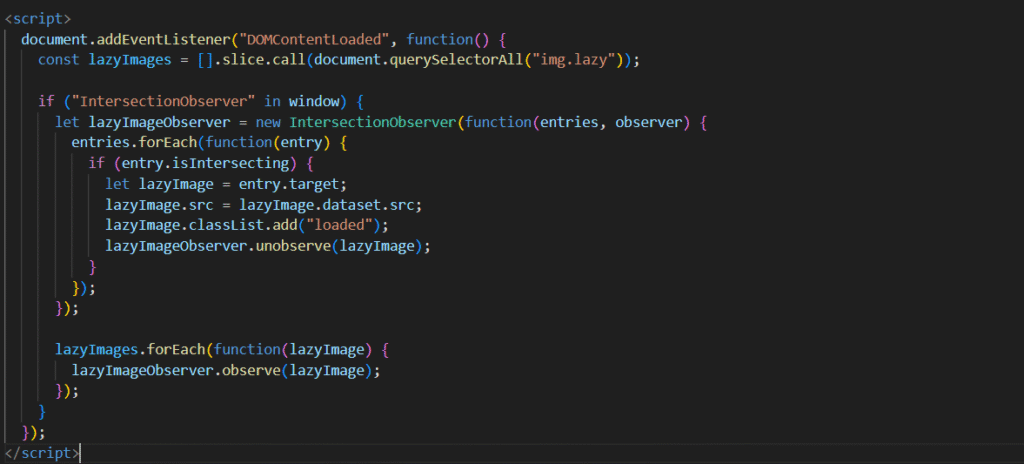Viewport: 1024px width, 464px height.
Task: Click the new keyword before IntersectionObserver
Action: (x=268, y=122)
